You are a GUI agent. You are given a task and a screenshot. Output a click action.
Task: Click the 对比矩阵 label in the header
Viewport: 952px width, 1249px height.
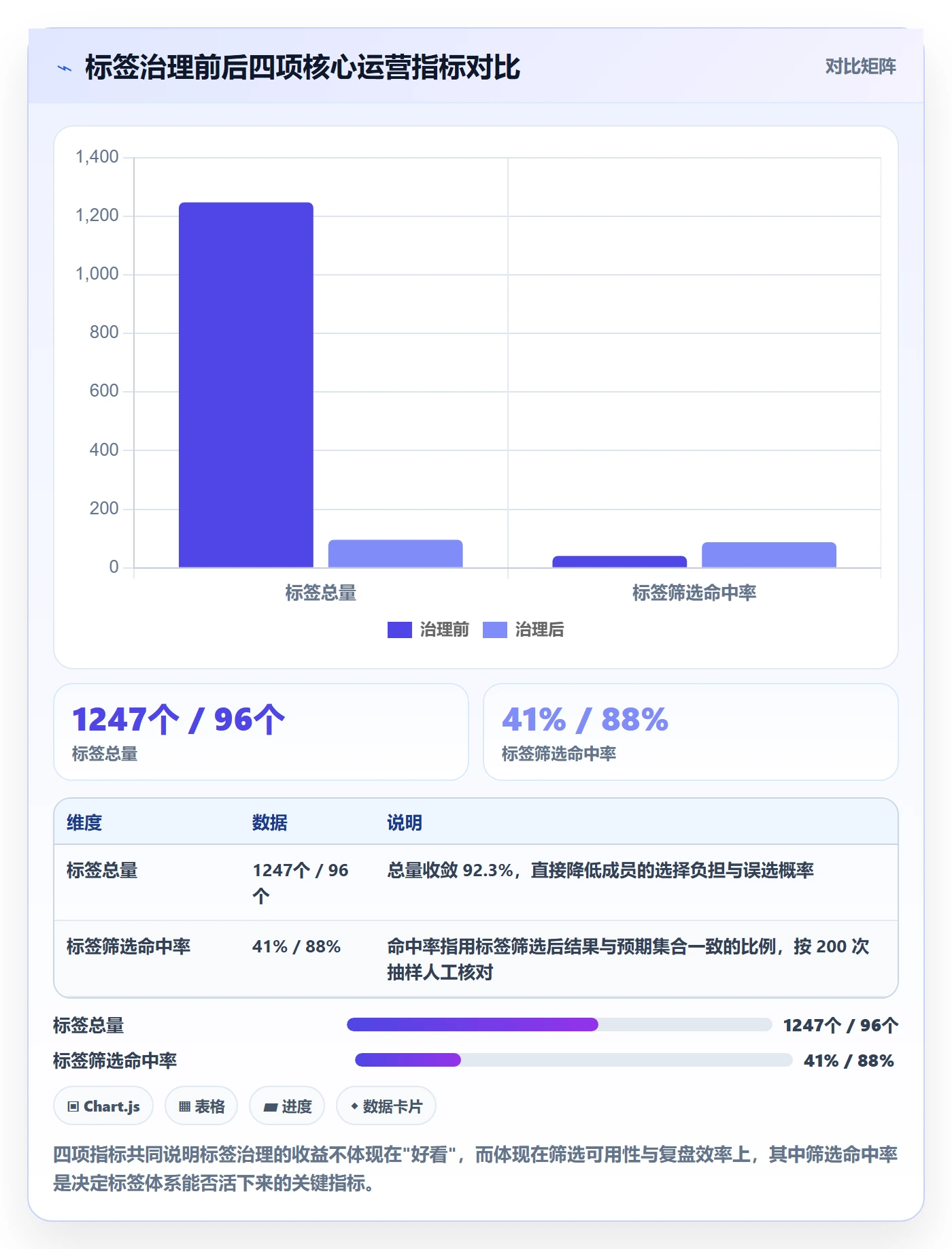click(860, 66)
